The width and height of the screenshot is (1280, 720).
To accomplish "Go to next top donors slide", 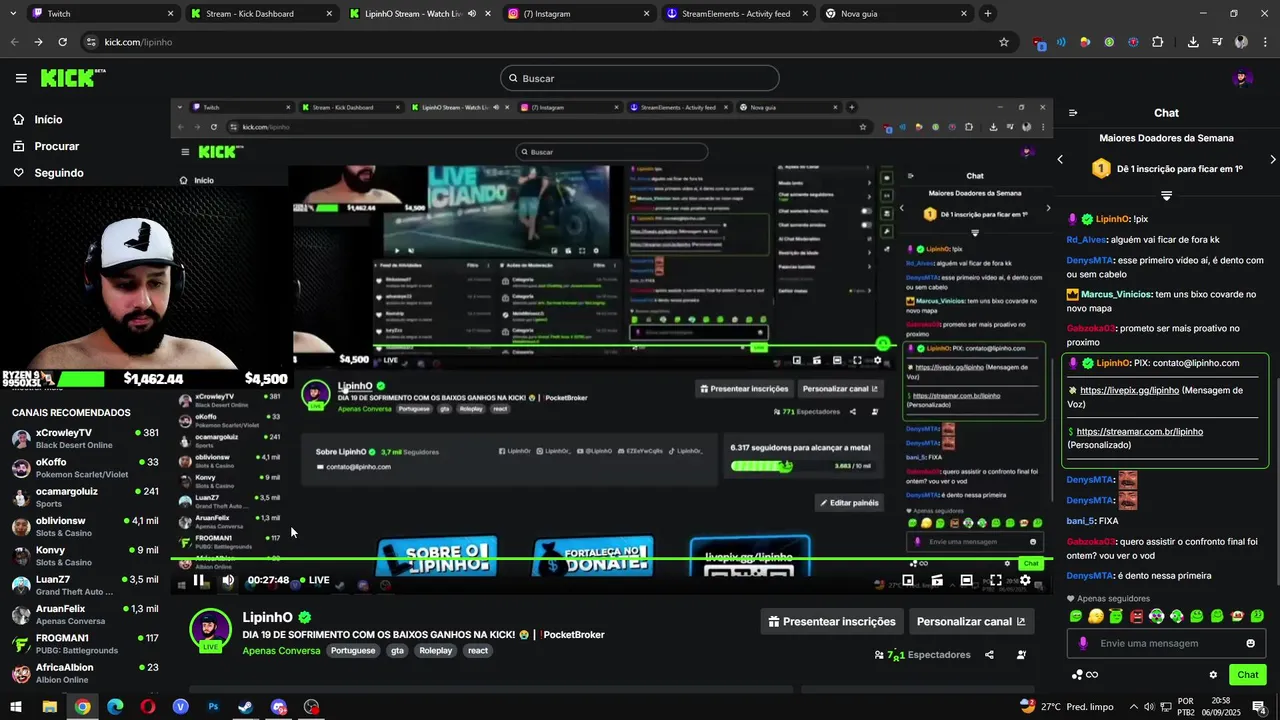I will click(x=1273, y=159).
